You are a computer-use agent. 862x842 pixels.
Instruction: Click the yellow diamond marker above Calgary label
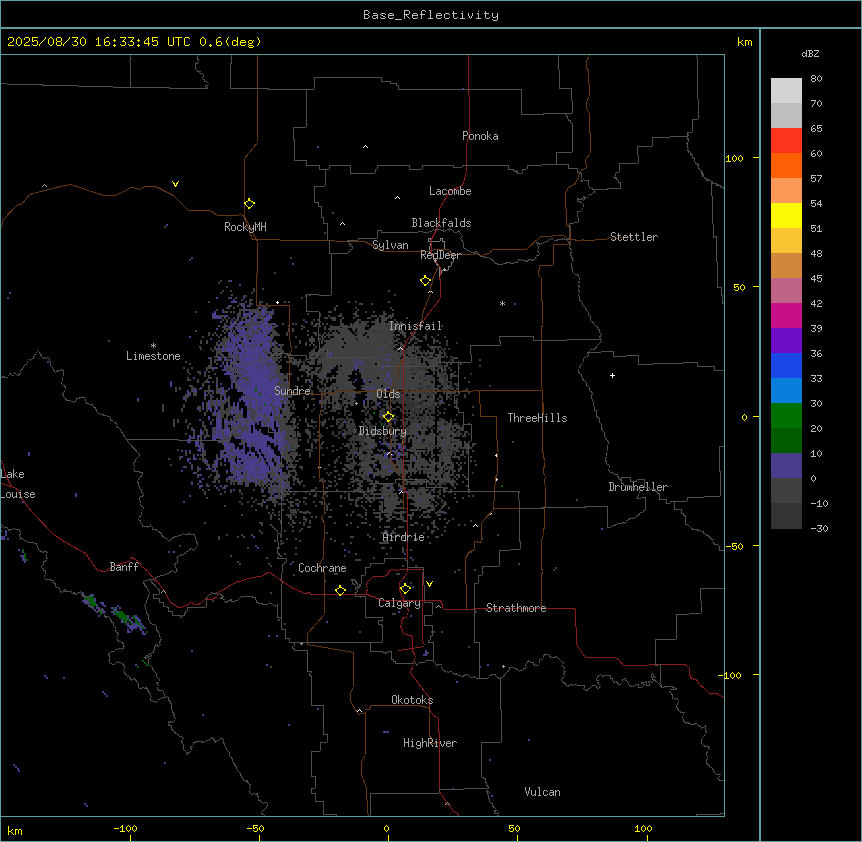click(405, 589)
